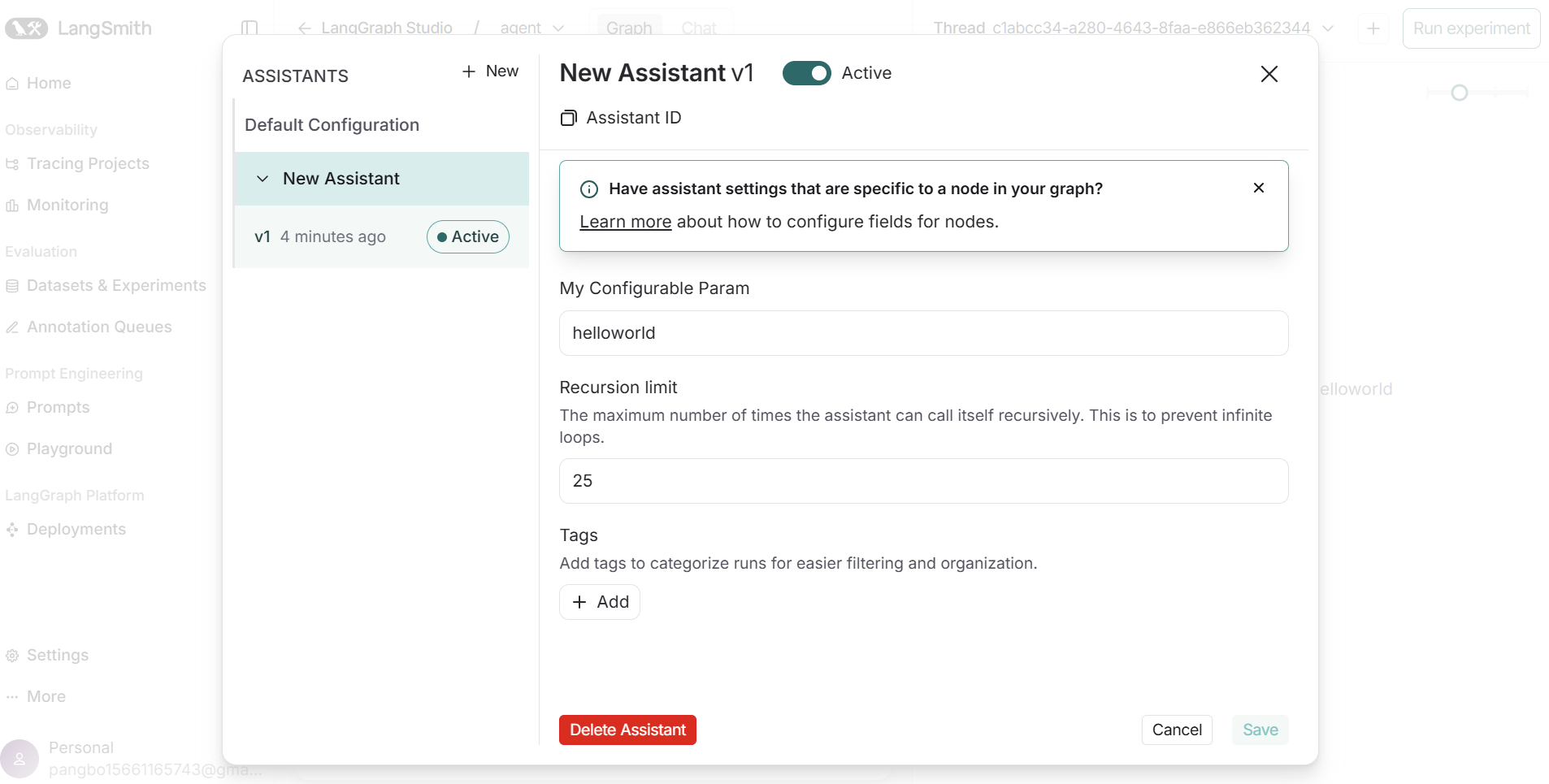Toggle the sidebar panel icon
1549x784 pixels.
249,28
